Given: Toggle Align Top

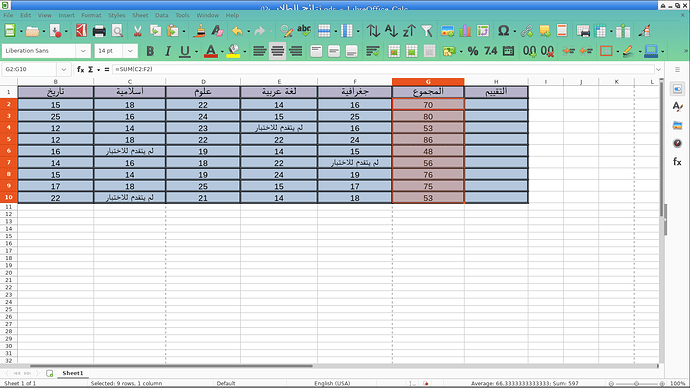Looking at the screenshot, I should coord(316,51).
